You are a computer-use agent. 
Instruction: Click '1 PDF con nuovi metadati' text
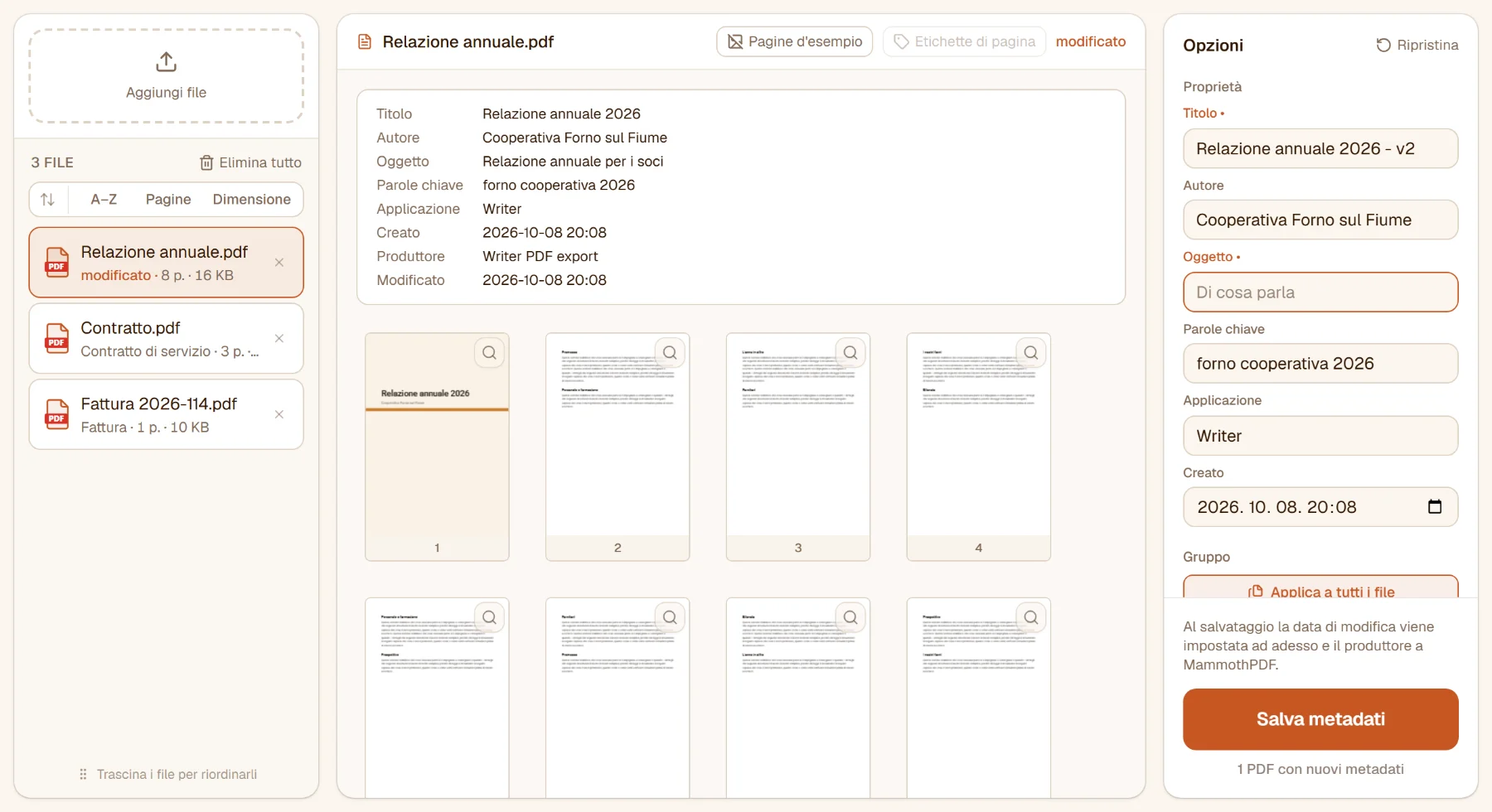tap(1320, 770)
